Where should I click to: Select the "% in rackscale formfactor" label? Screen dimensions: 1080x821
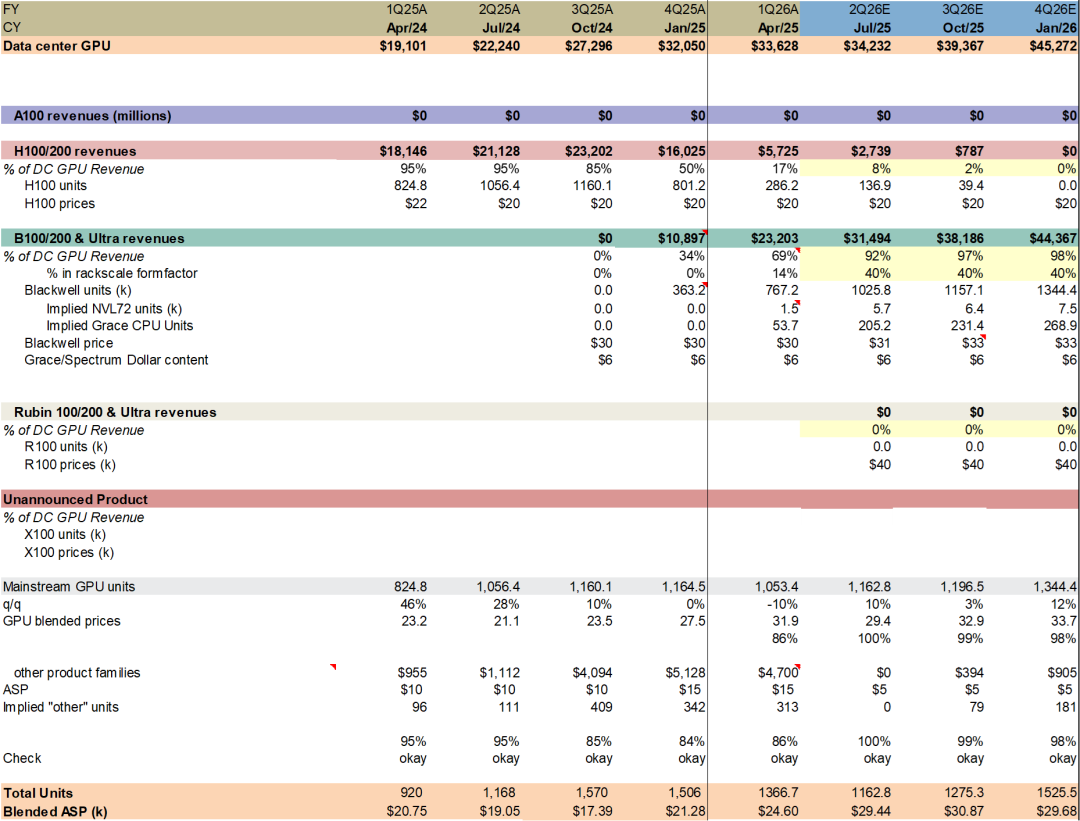pyautogui.click(x=122, y=273)
